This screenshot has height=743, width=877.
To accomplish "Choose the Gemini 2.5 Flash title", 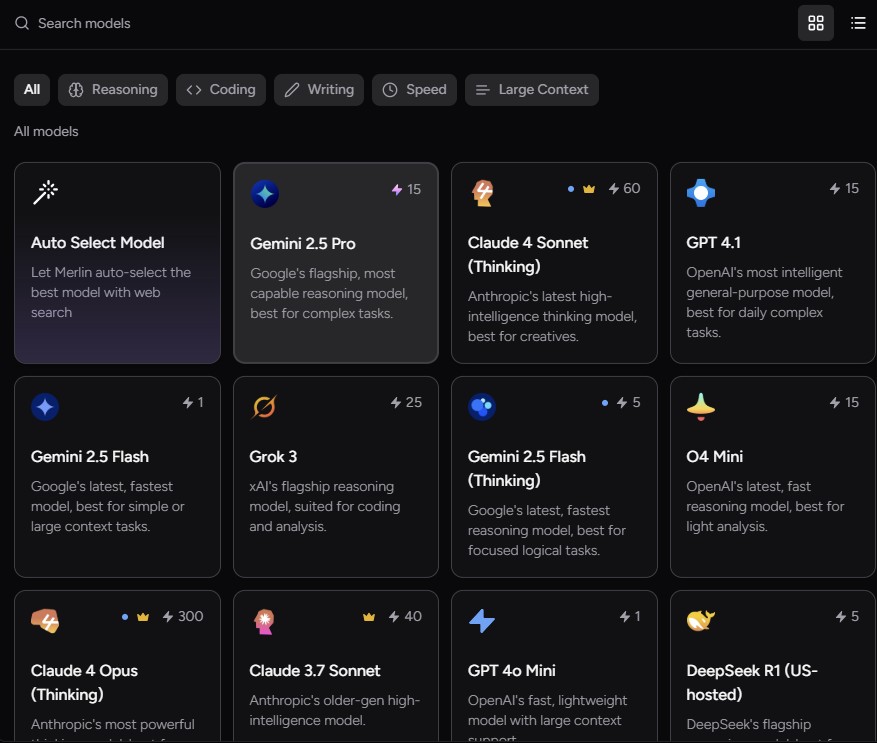I will point(90,456).
